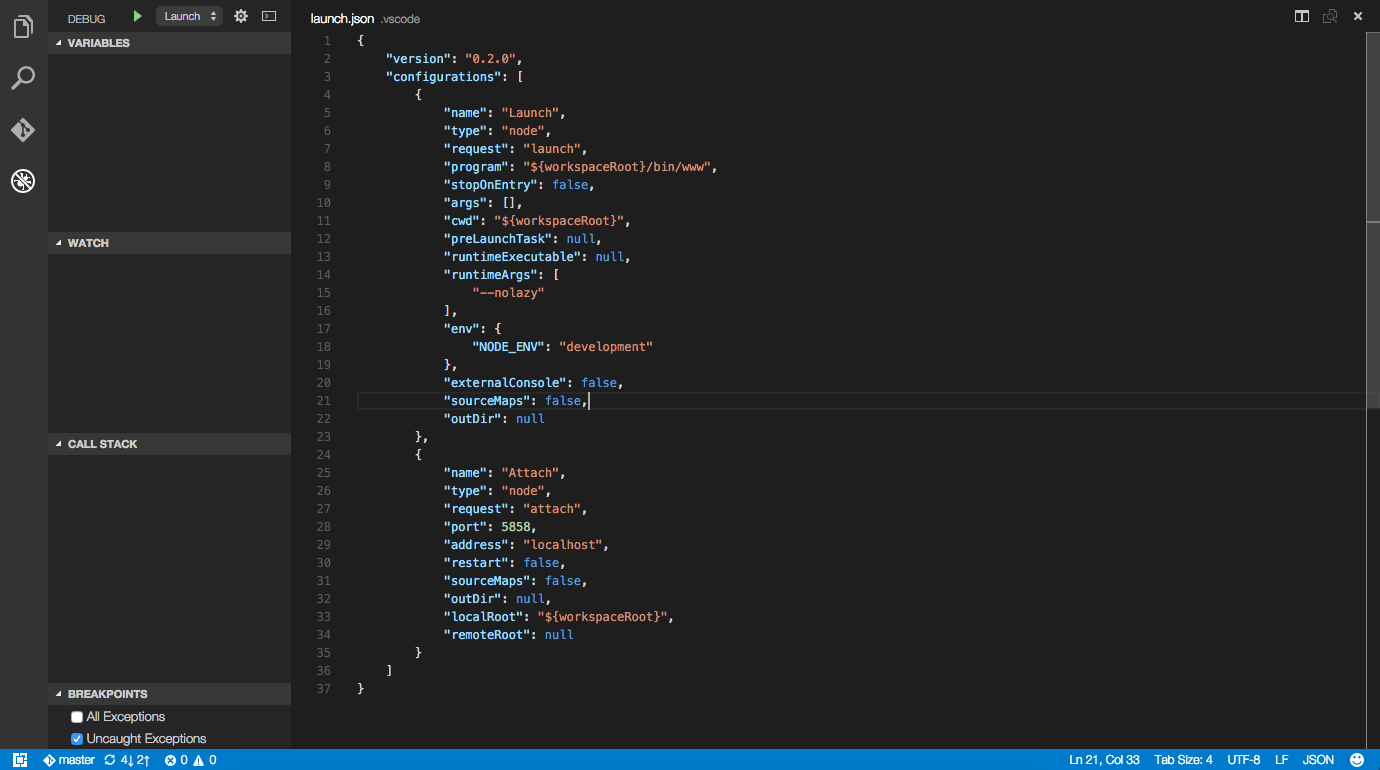Change language mode from JSON in status bar
The image size is (1380, 770).
tap(1318, 760)
